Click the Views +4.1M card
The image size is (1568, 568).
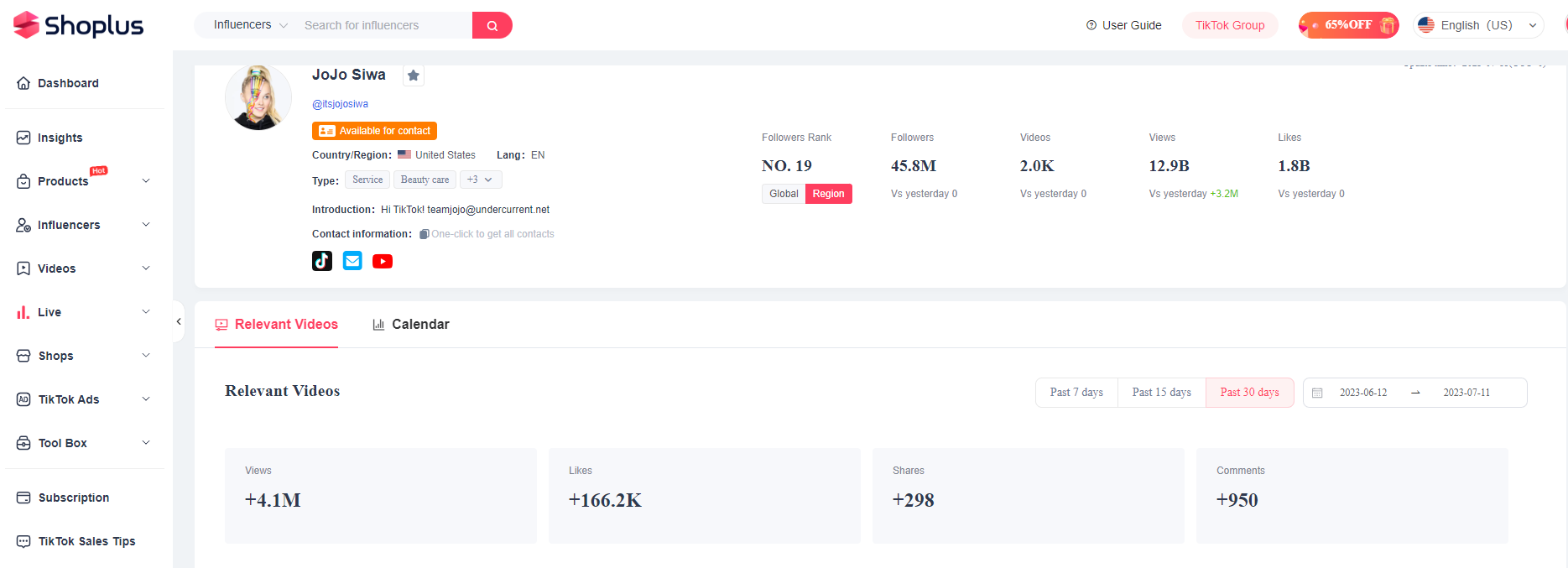tap(381, 496)
